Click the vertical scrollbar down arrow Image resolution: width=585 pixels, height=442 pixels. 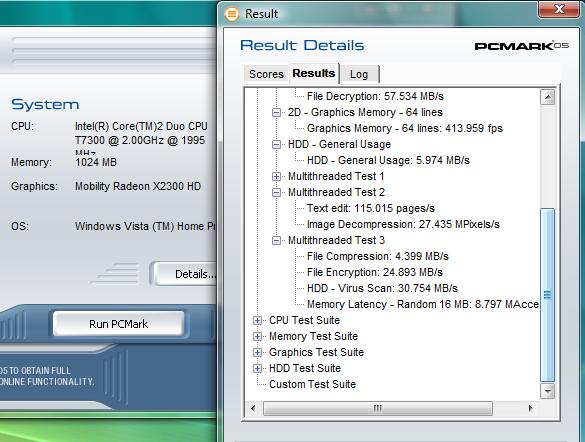548,391
